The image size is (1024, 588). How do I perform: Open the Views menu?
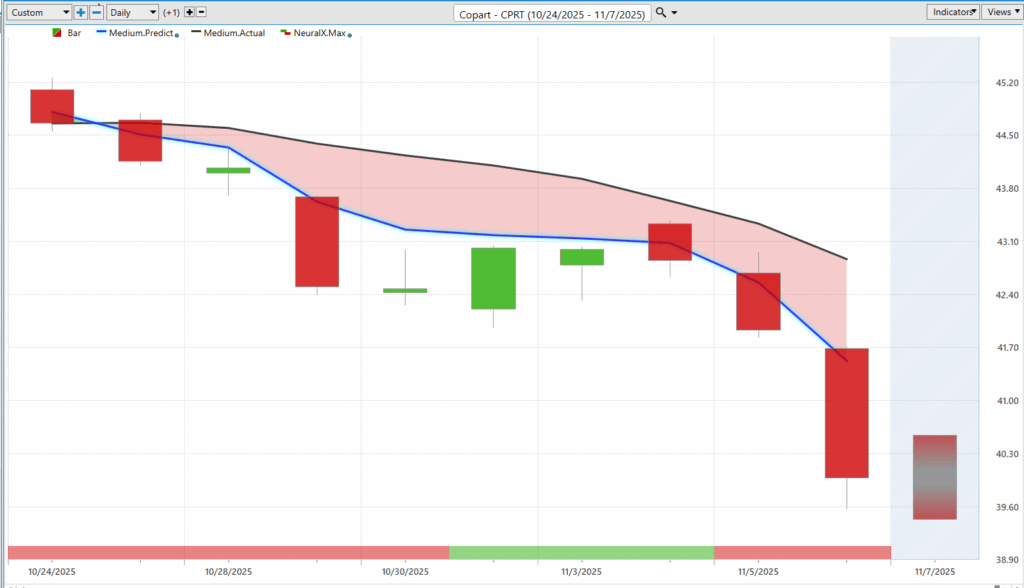click(x=1000, y=12)
